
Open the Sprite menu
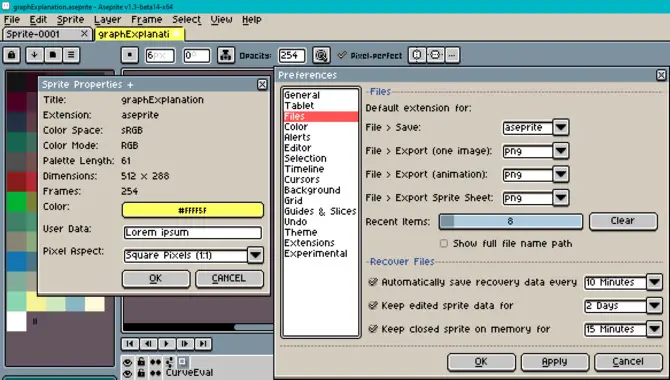[x=71, y=20]
